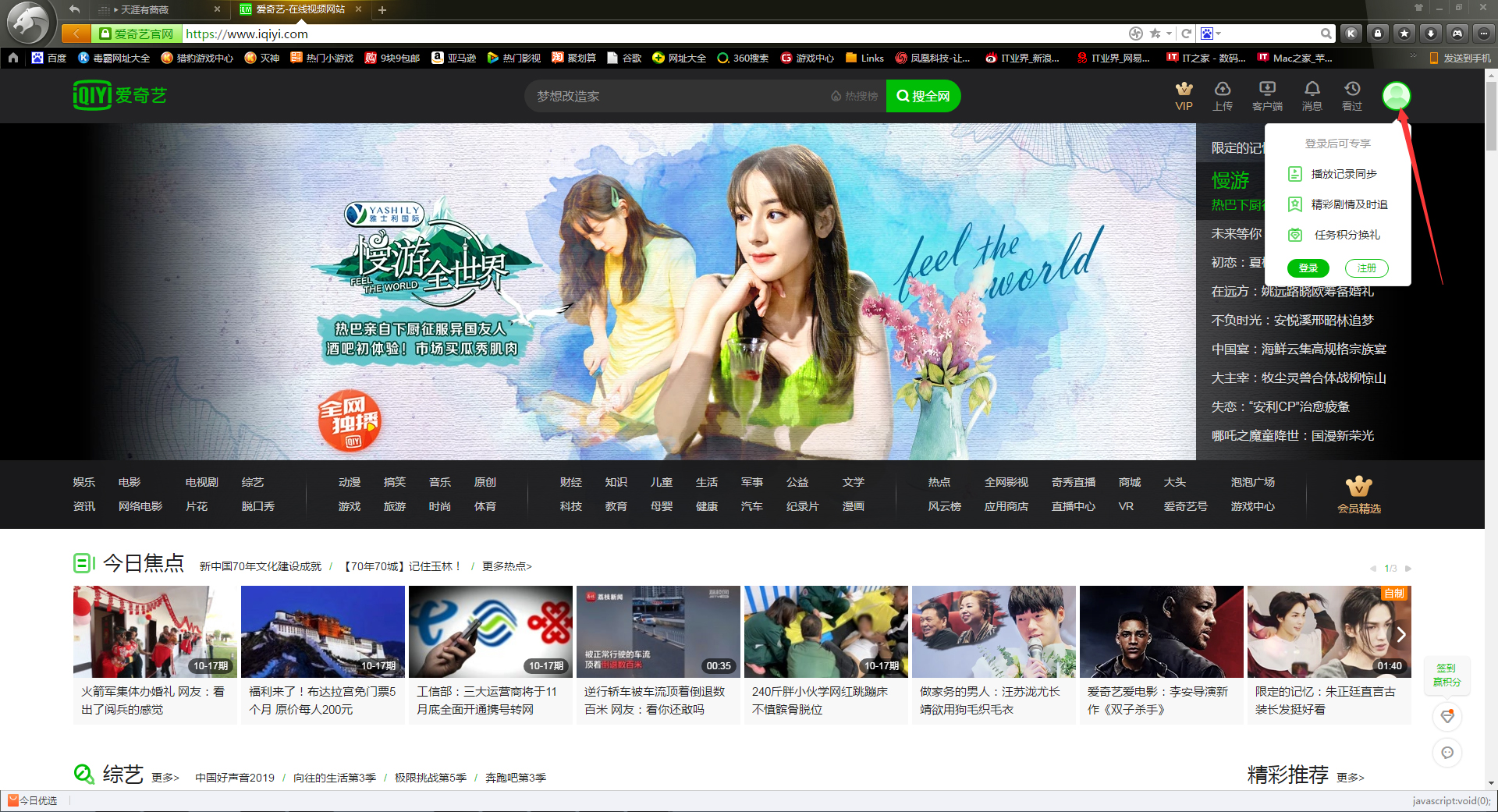
Task: Click the 注册 register button
Action: [x=1367, y=268]
